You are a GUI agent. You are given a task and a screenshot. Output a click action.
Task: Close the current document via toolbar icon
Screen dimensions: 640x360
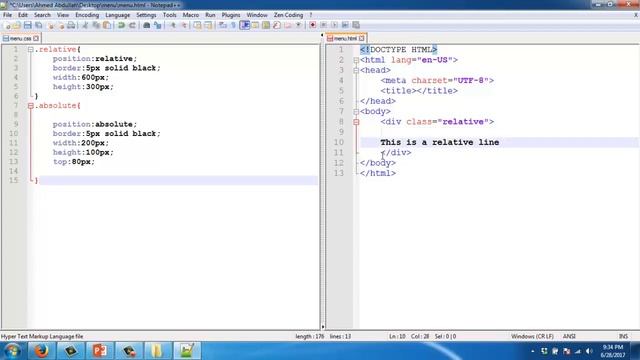[51, 25]
